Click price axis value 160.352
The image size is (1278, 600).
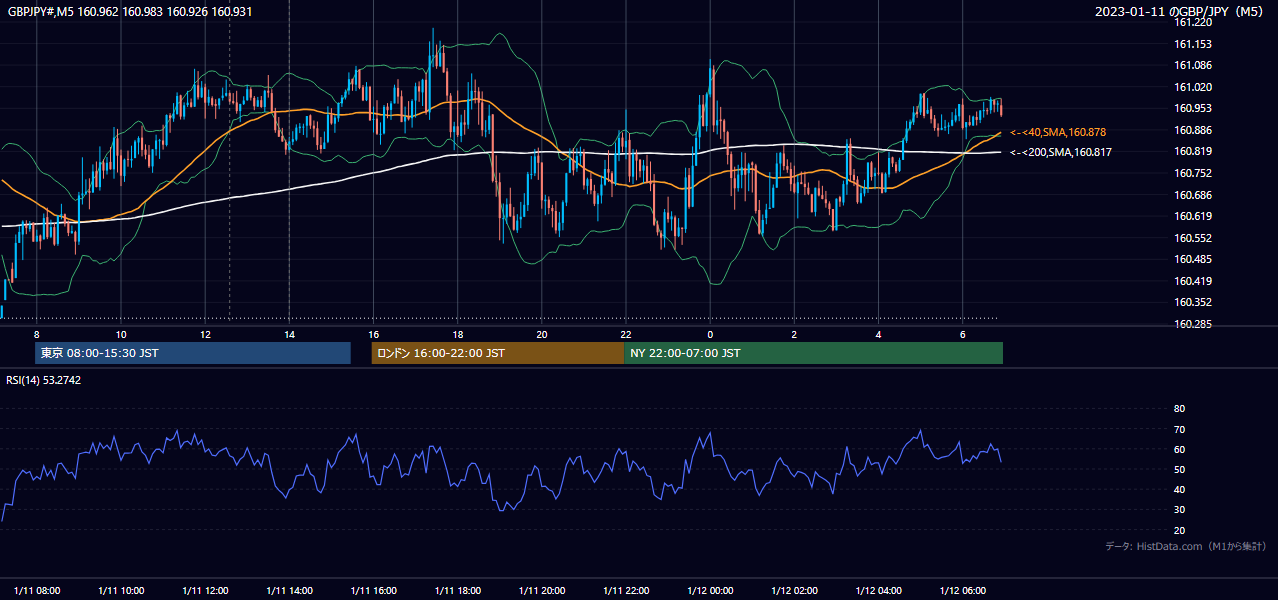(x=1192, y=302)
